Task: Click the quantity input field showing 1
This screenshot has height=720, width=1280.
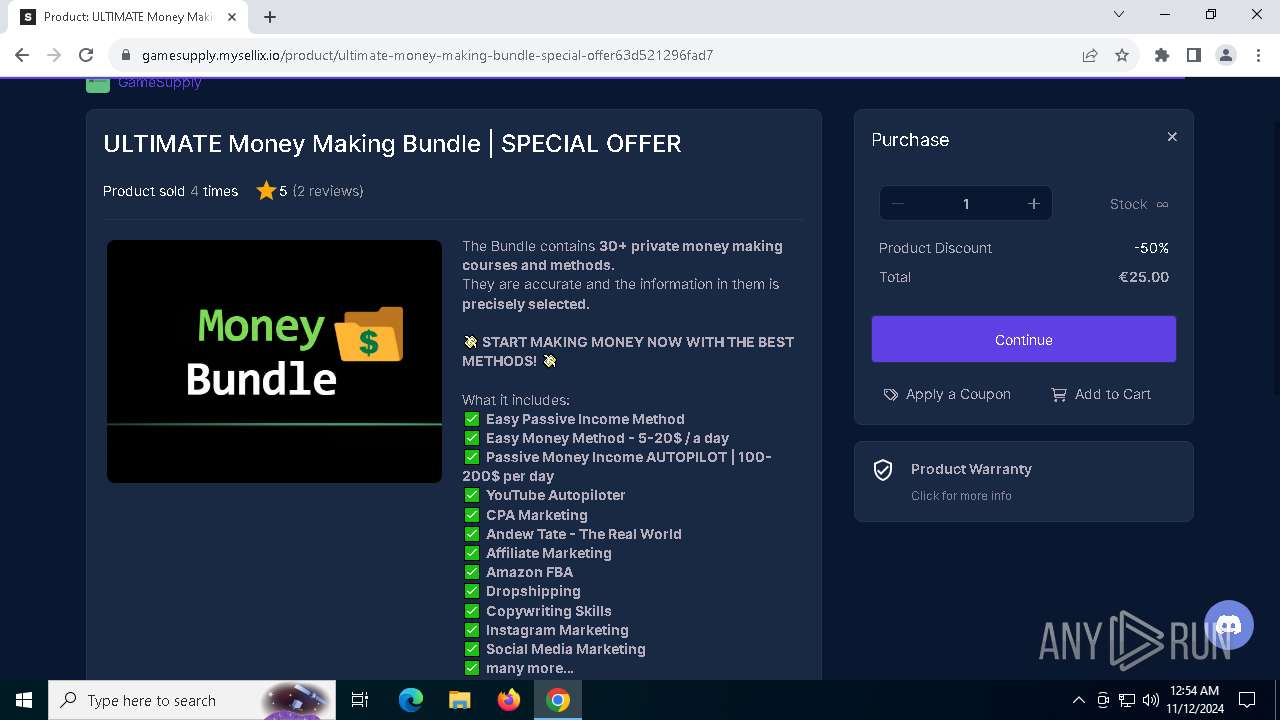Action: 966,204
